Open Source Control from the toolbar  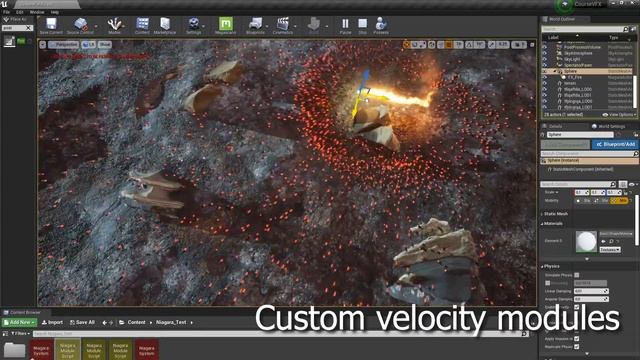click(80, 26)
